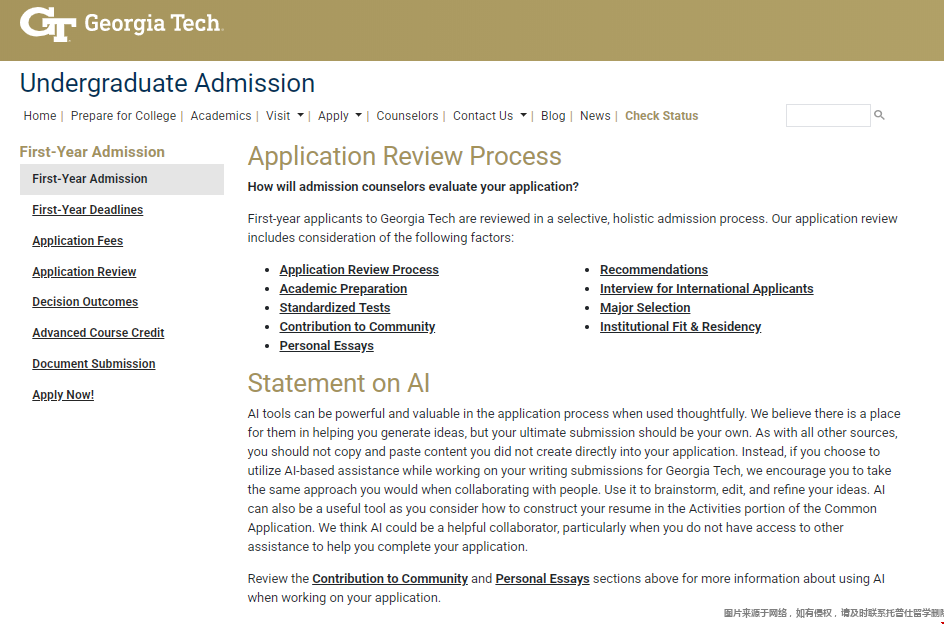The height and width of the screenshot is (624, 944).
Task: Focus the site search input field
Action: [827, 116]
